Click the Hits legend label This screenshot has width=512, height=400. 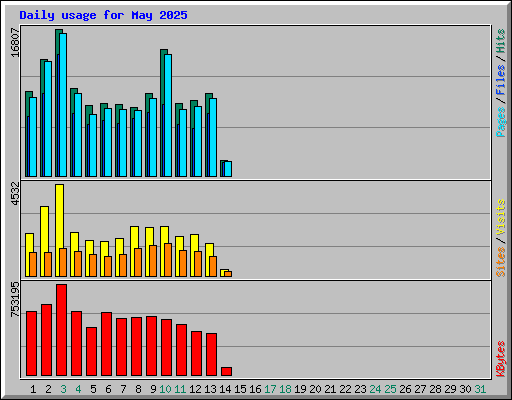click(501, 41)
